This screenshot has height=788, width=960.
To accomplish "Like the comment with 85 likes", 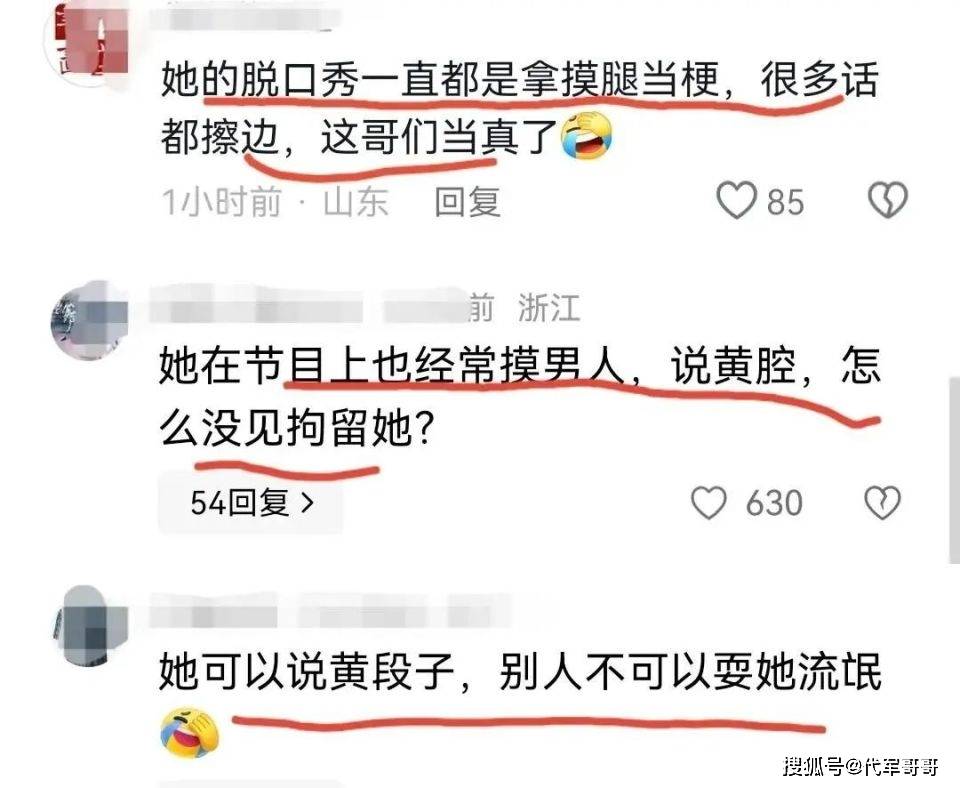I will 737,200.
